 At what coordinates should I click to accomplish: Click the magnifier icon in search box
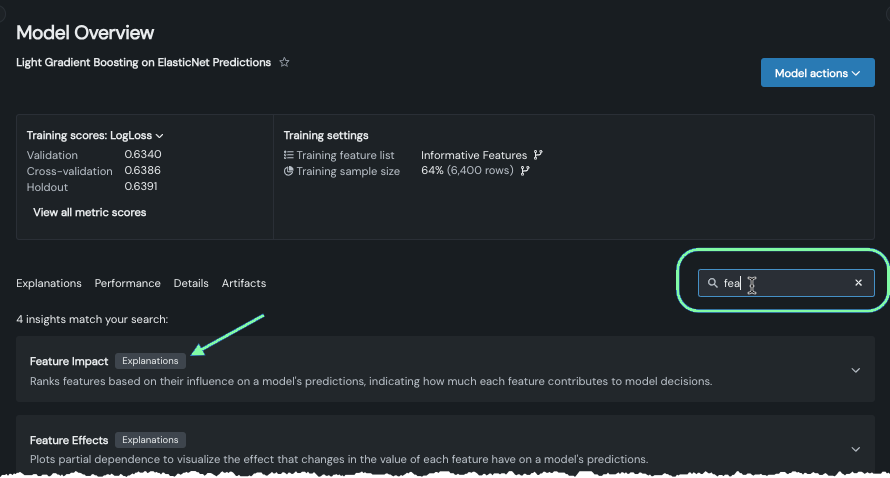[x=712, y=283]
